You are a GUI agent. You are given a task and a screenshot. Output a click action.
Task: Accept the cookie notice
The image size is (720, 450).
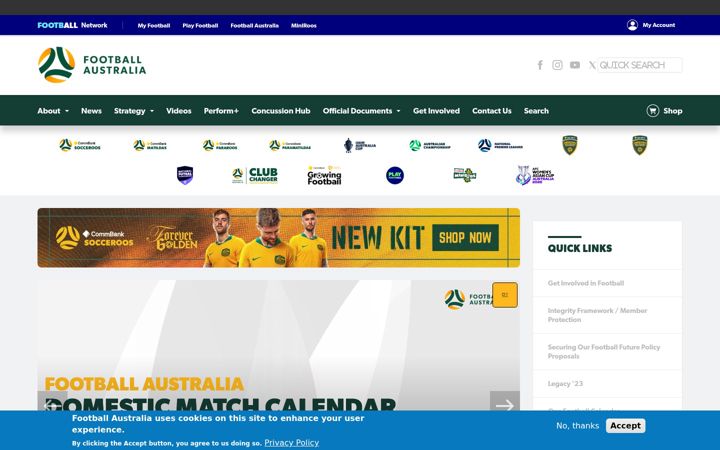pos(625,426)
